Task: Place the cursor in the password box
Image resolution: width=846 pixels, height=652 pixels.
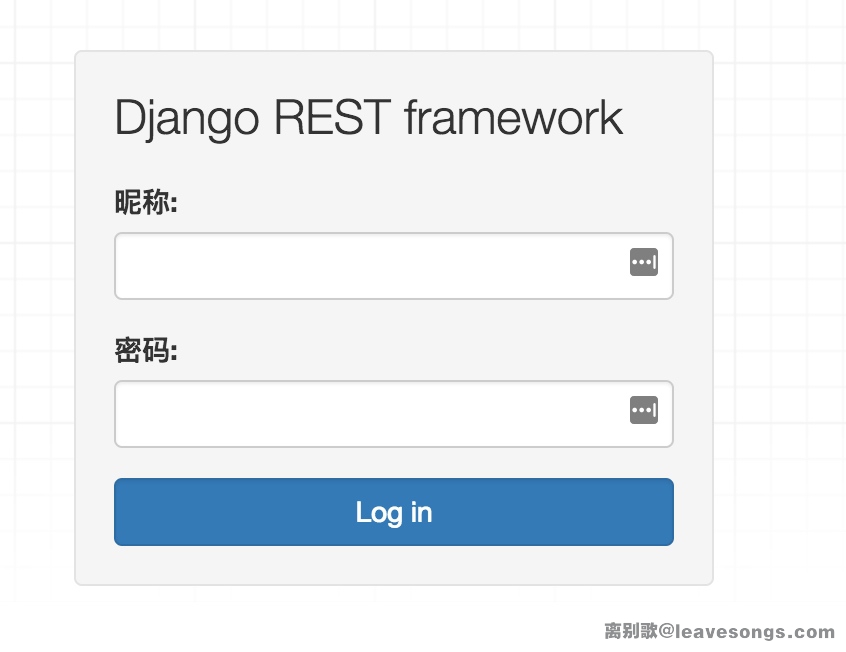Action: 370,414
